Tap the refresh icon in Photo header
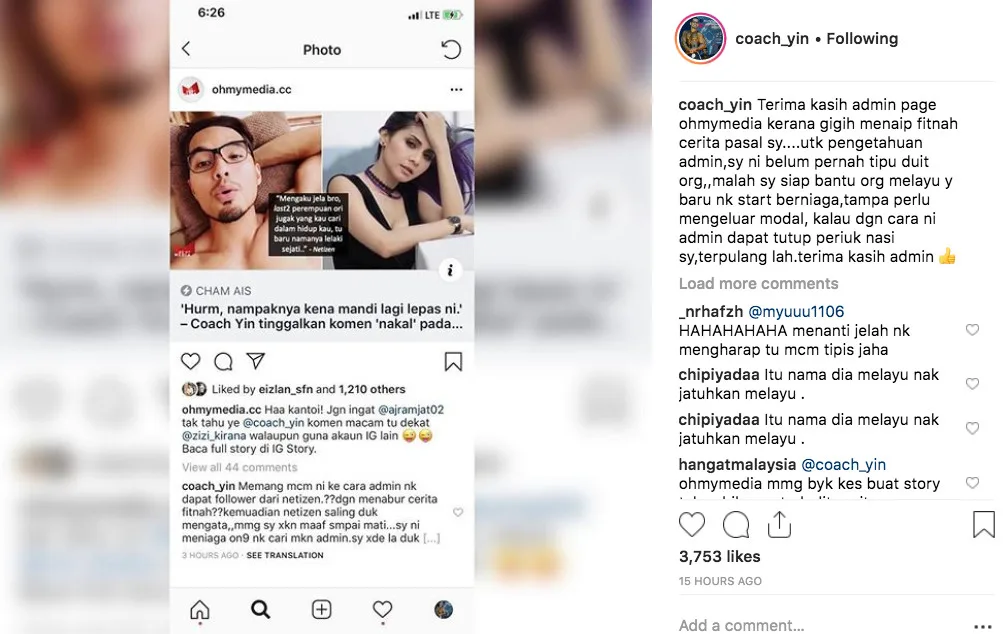Image resolution: width=1003 pixels, height=634 pixels. (451, 49)
